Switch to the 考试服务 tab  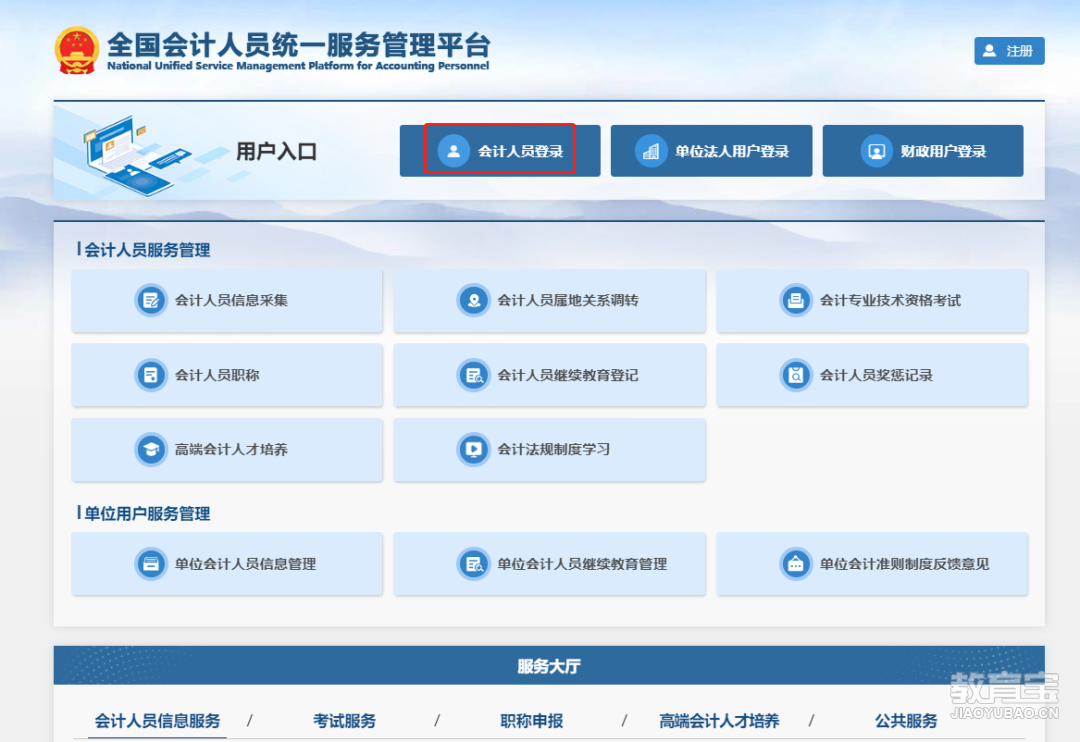tap(344, 721)
